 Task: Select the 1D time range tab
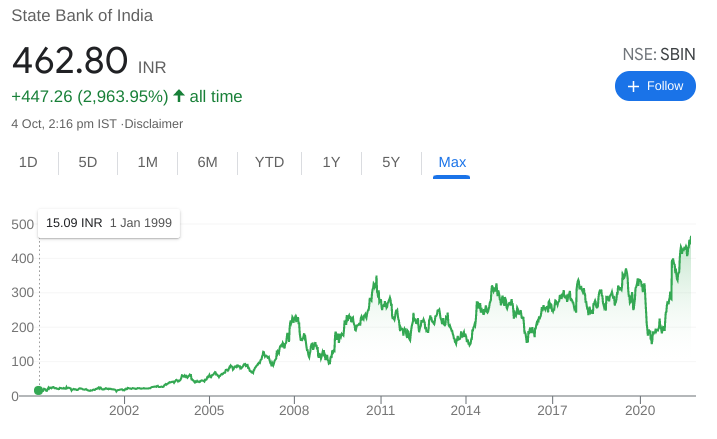click(28, 162)
